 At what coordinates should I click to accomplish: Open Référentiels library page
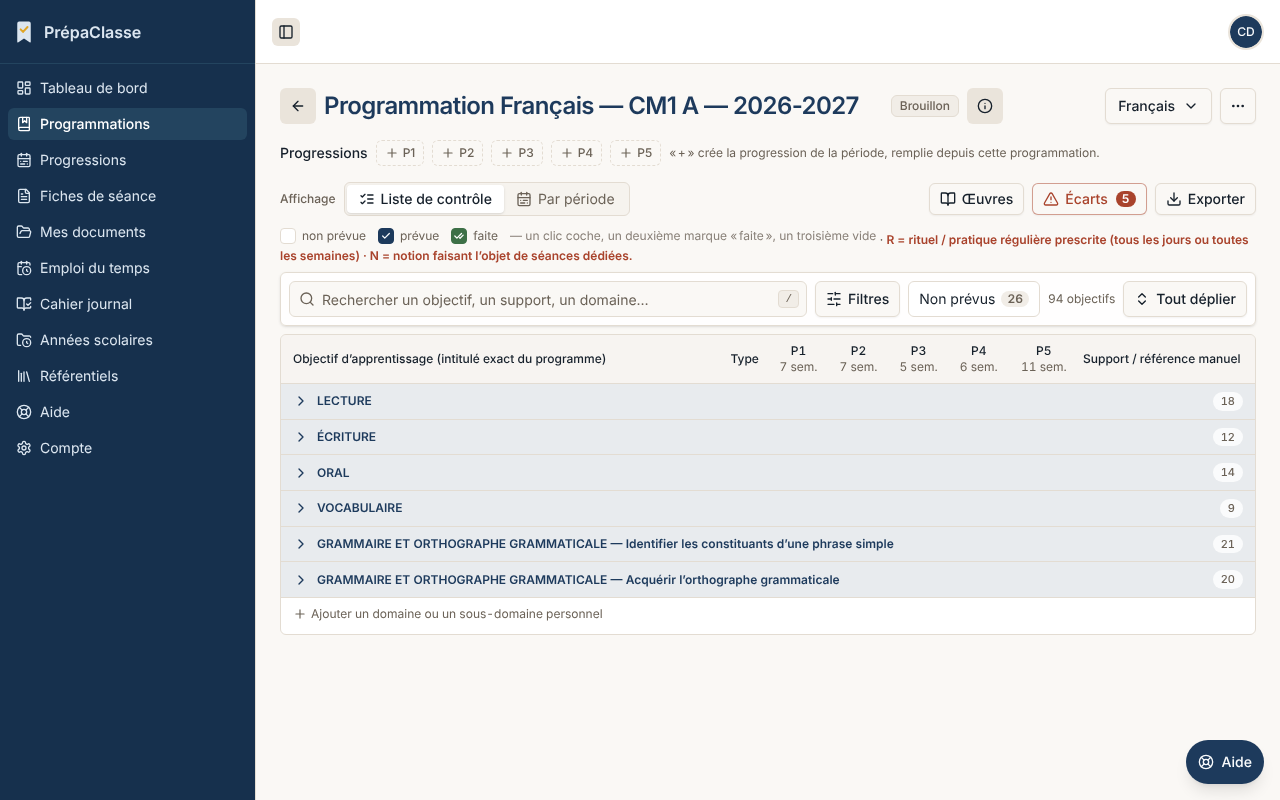pyautogui.click(x=127, y=376)
